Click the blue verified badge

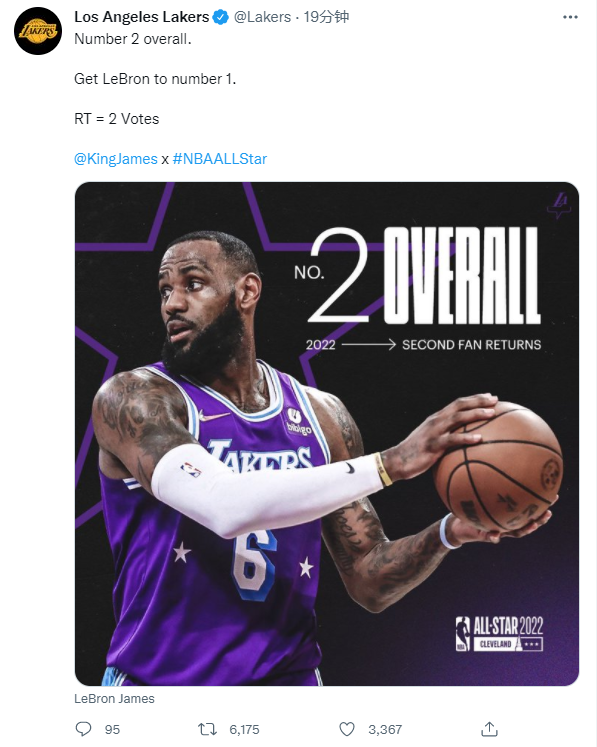220,17
